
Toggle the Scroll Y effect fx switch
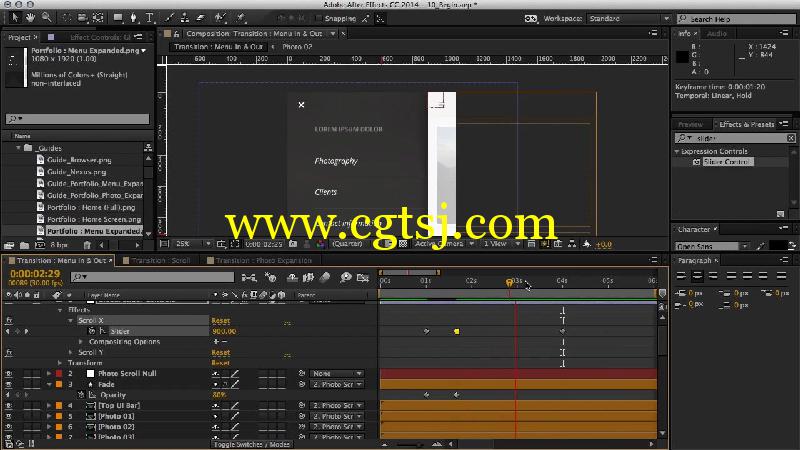9,353
